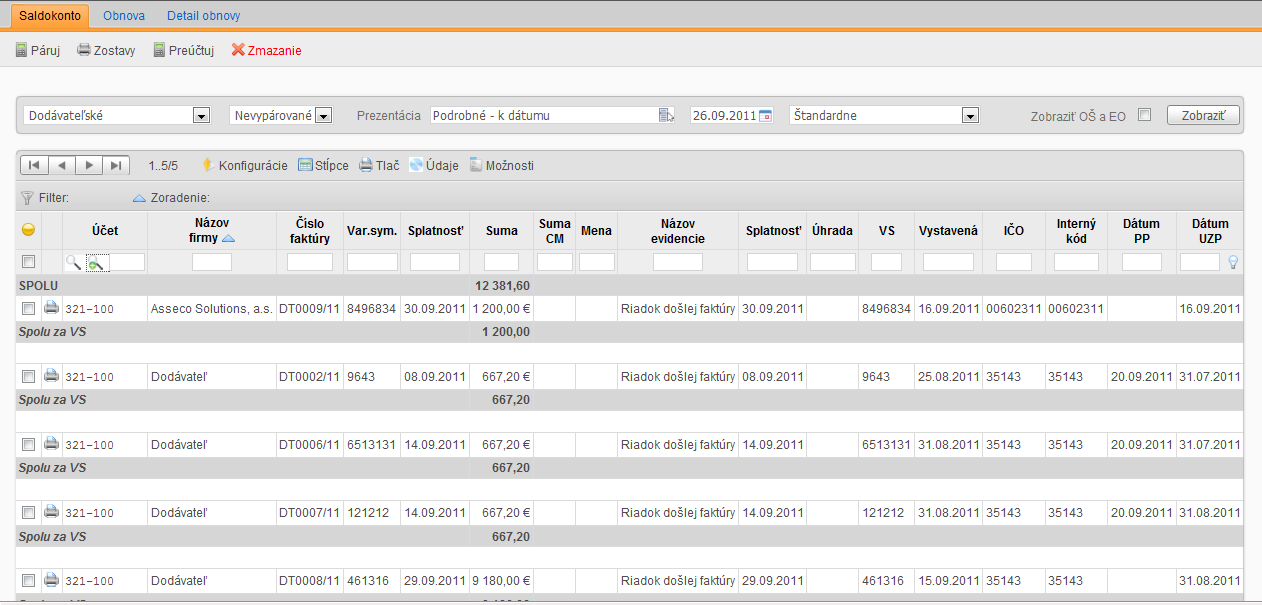Toggle the select-all checkbox in filter row
Image resolution: width=1262 pixels, height=605 pixels.
(x=29, y=262)
